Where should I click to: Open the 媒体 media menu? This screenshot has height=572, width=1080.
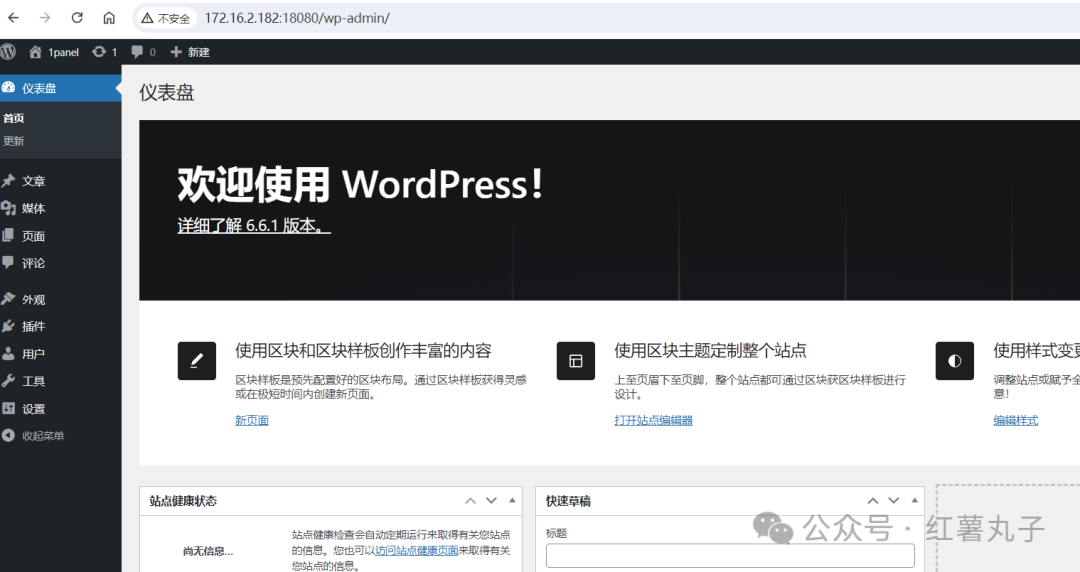[x=33, y=208]
